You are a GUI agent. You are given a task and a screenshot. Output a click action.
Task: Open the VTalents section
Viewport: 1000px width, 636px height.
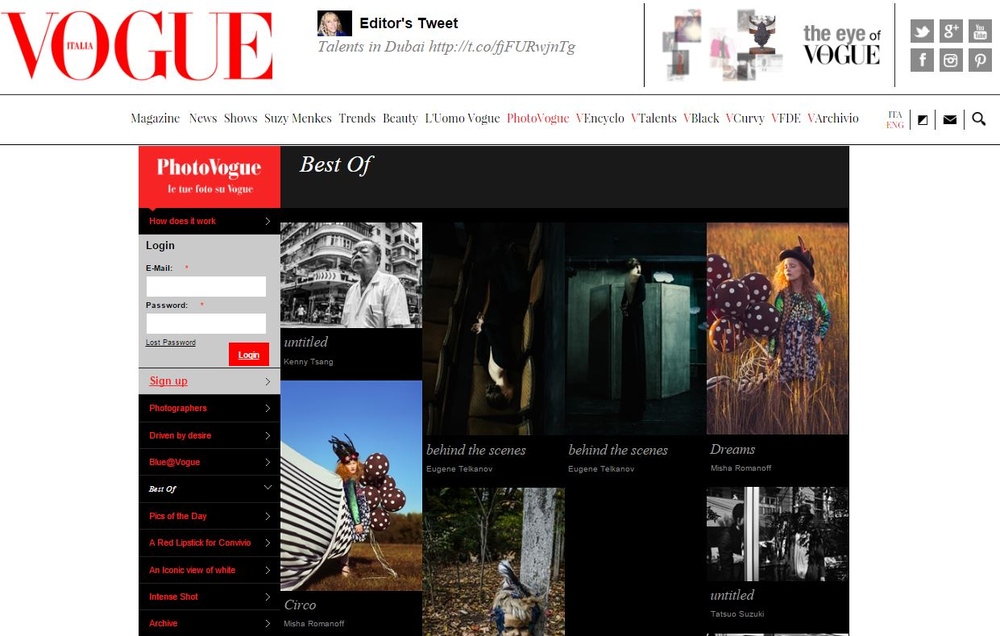[654, 118]
